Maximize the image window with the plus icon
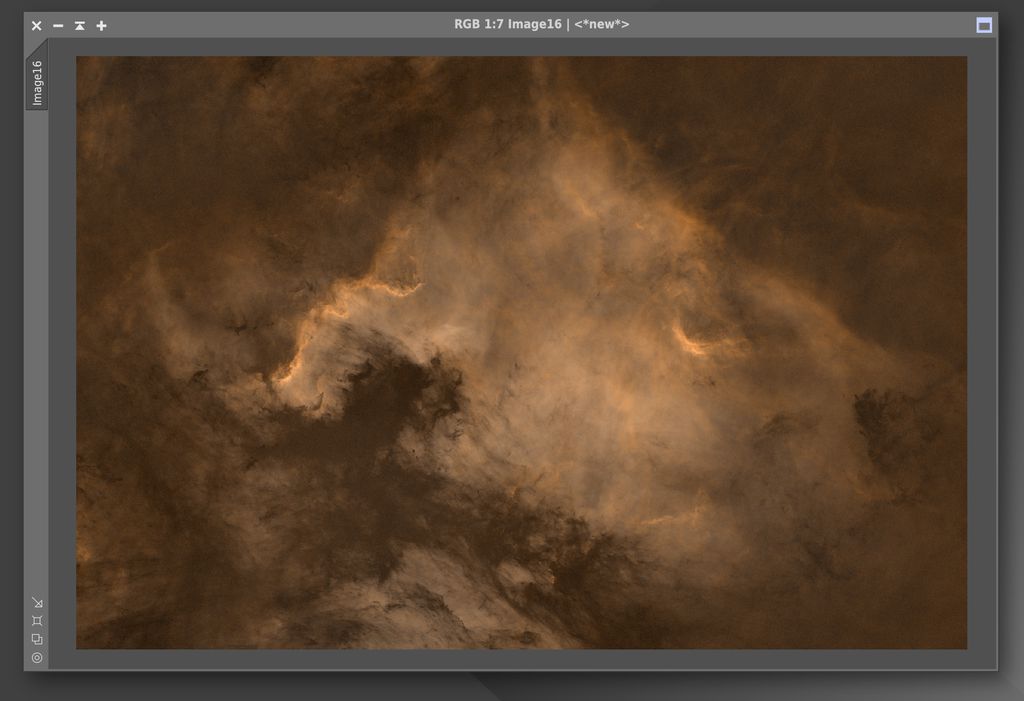The width and height of the screenshot is (1024, 701). [101, 25]
